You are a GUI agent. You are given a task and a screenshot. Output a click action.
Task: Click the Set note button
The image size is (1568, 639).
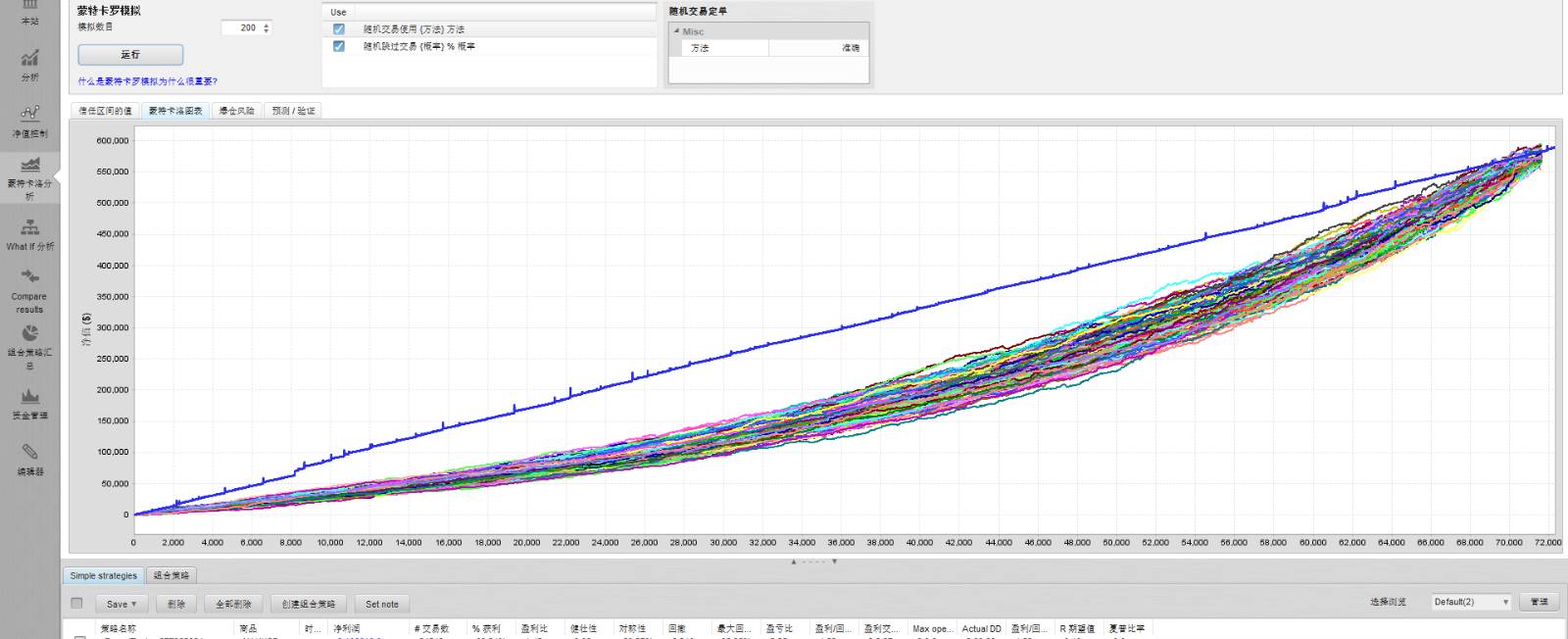pyautogui.click(x=382, y=604)
